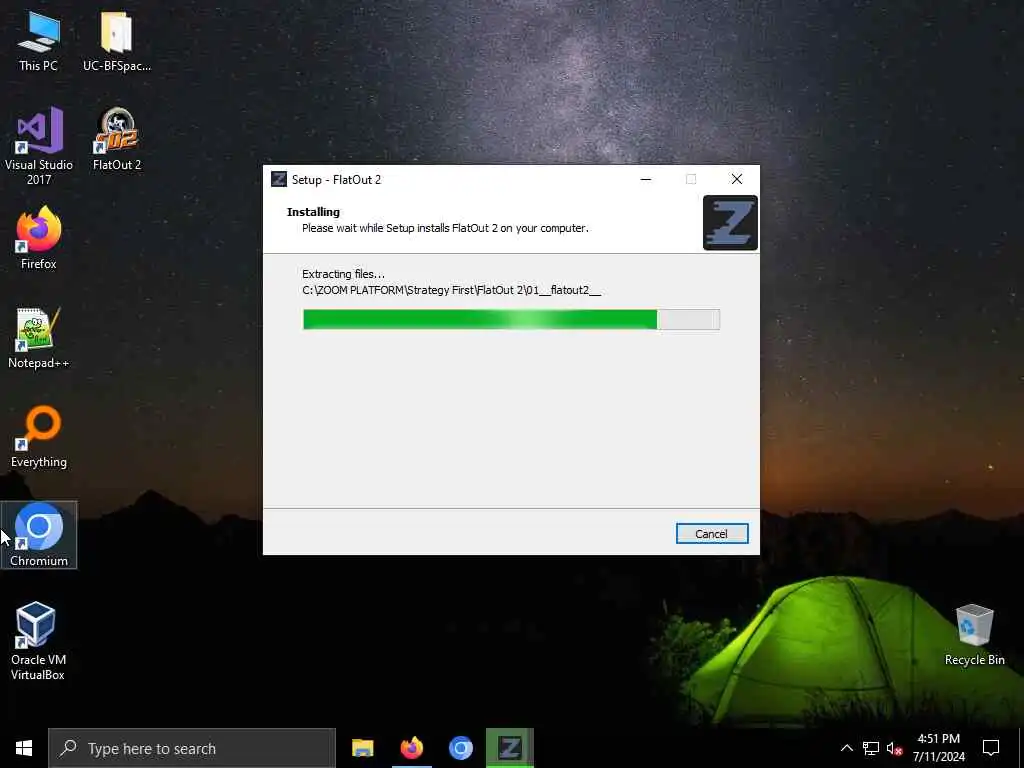Open the network status tray icon
This screenshot has height=768, width=1024.
871,748
